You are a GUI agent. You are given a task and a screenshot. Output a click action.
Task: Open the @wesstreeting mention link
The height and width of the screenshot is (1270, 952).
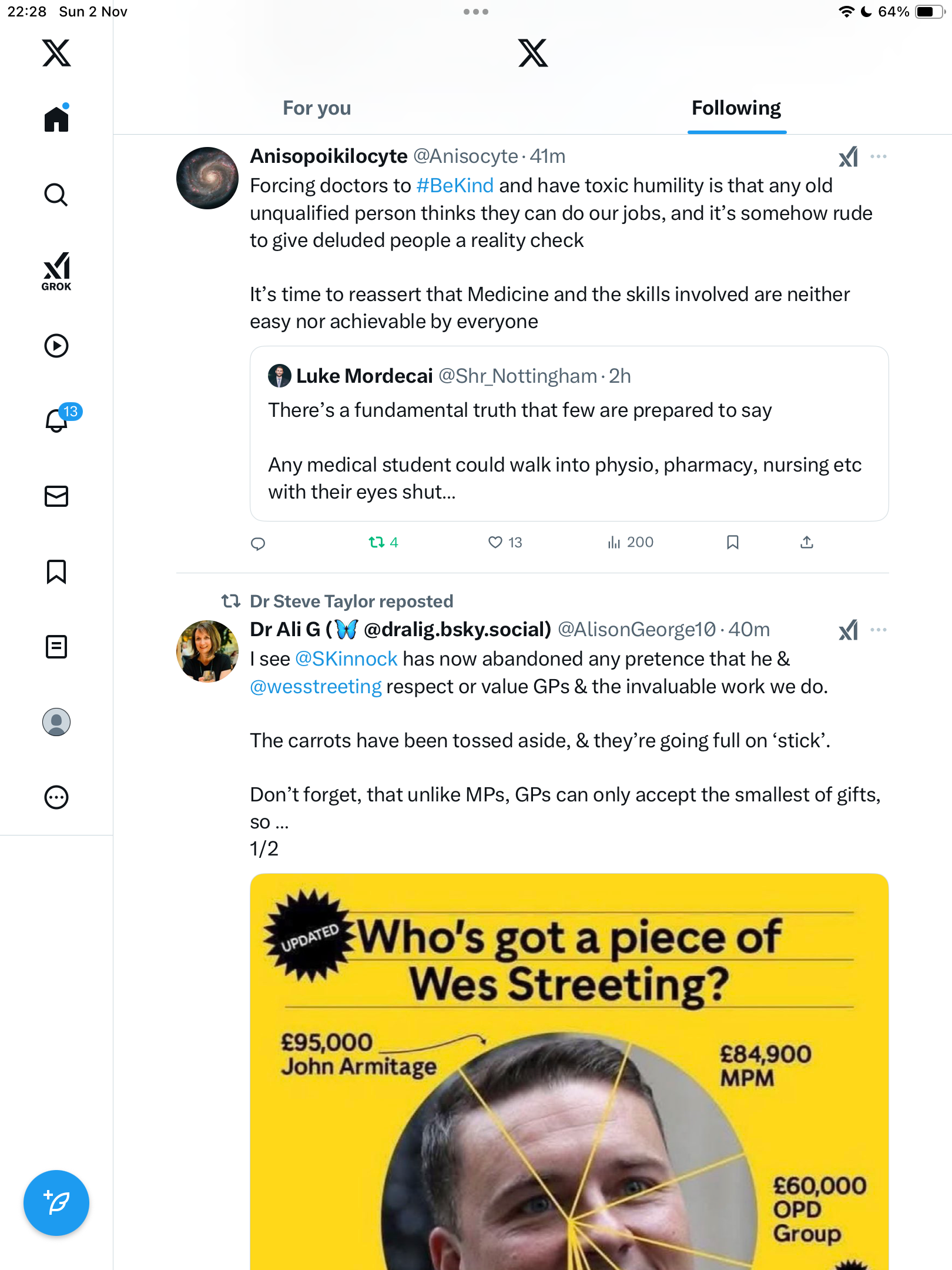pos(316,687)
